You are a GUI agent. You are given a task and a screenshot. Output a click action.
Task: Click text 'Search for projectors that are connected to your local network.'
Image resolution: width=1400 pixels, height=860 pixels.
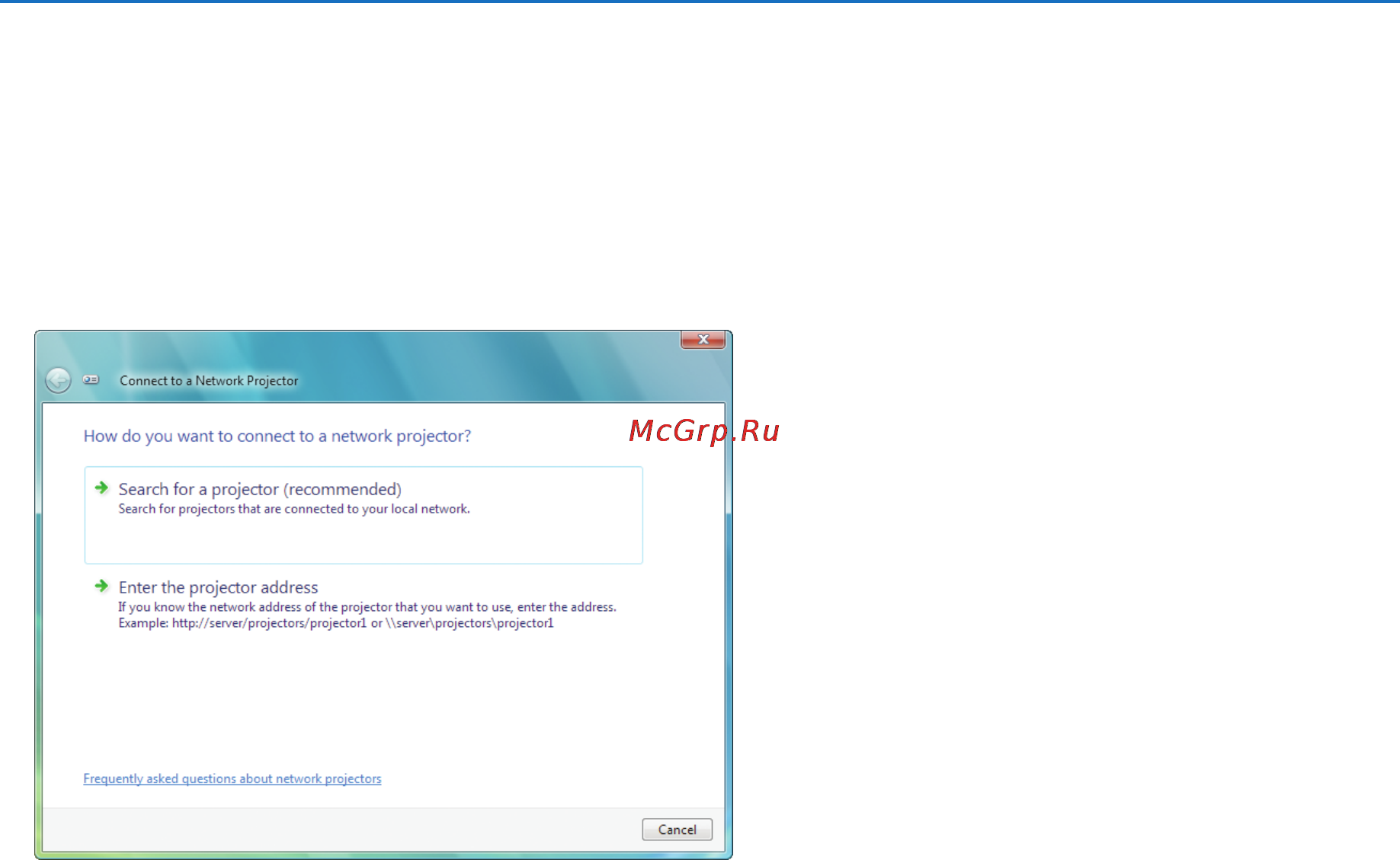(x=294, y=509)
